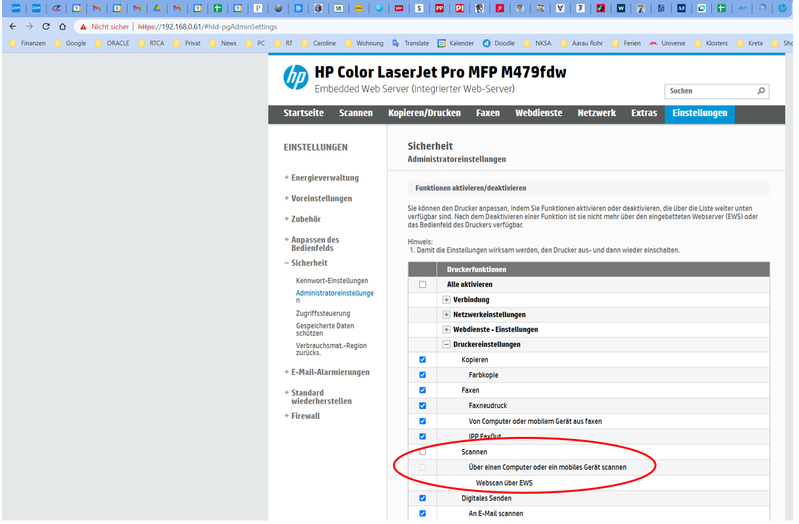Image resolution: width=799 pixels, height=524 pixels.
Task: Open the Administratoreinstellungen sidebar link
Action: pos(335,296)
